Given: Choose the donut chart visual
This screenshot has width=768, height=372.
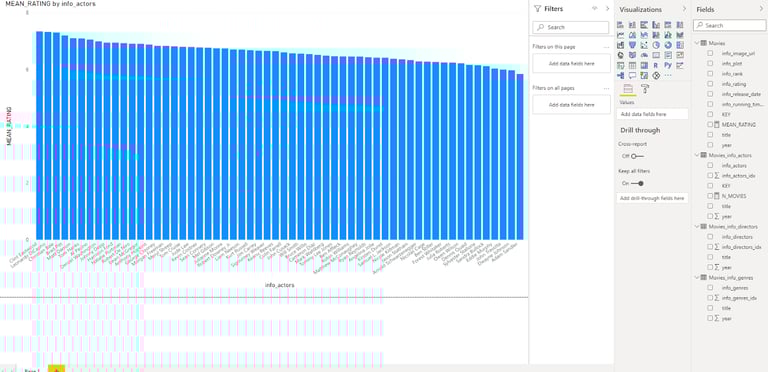Looking at the screenshot, I should coord(668,45).
